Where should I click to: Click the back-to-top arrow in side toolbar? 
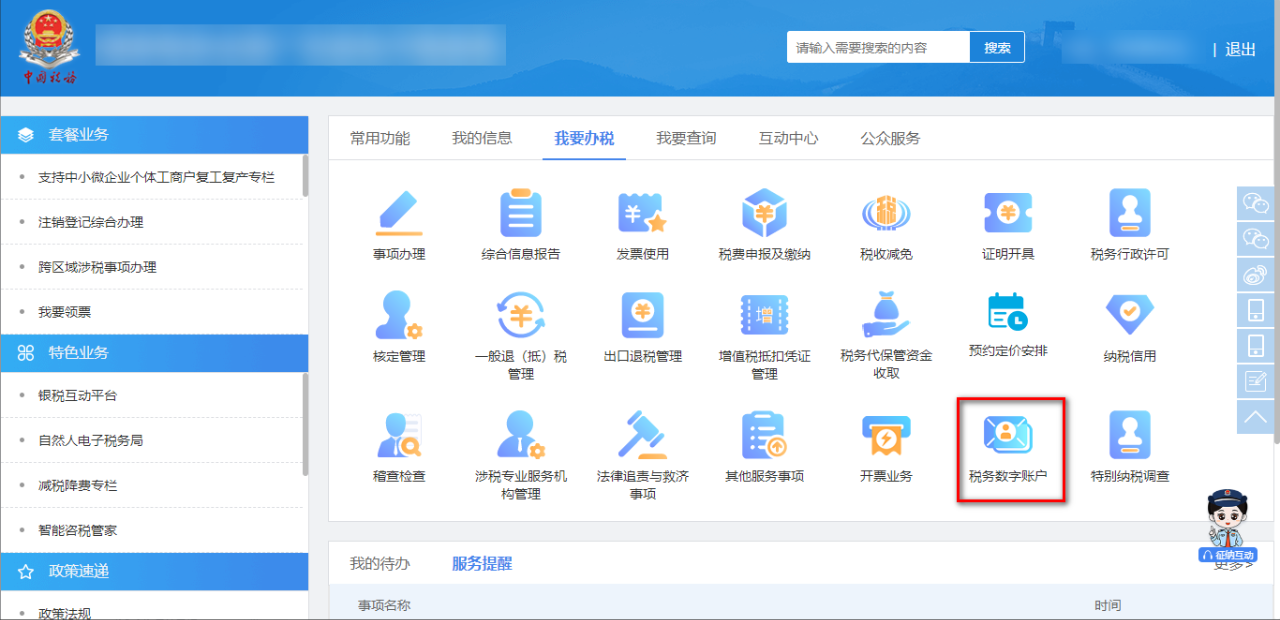1256,415
